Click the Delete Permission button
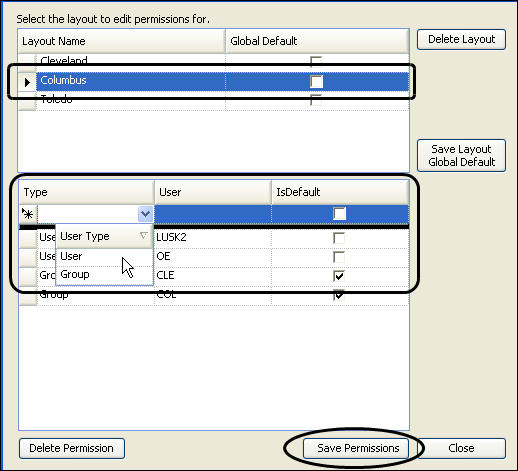 click(72, 448)
